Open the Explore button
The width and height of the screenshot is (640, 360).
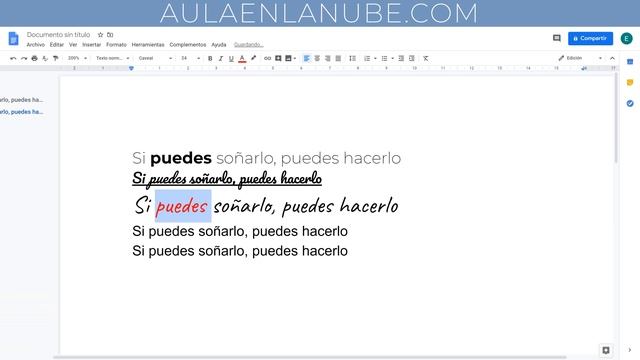pos(606,350)
